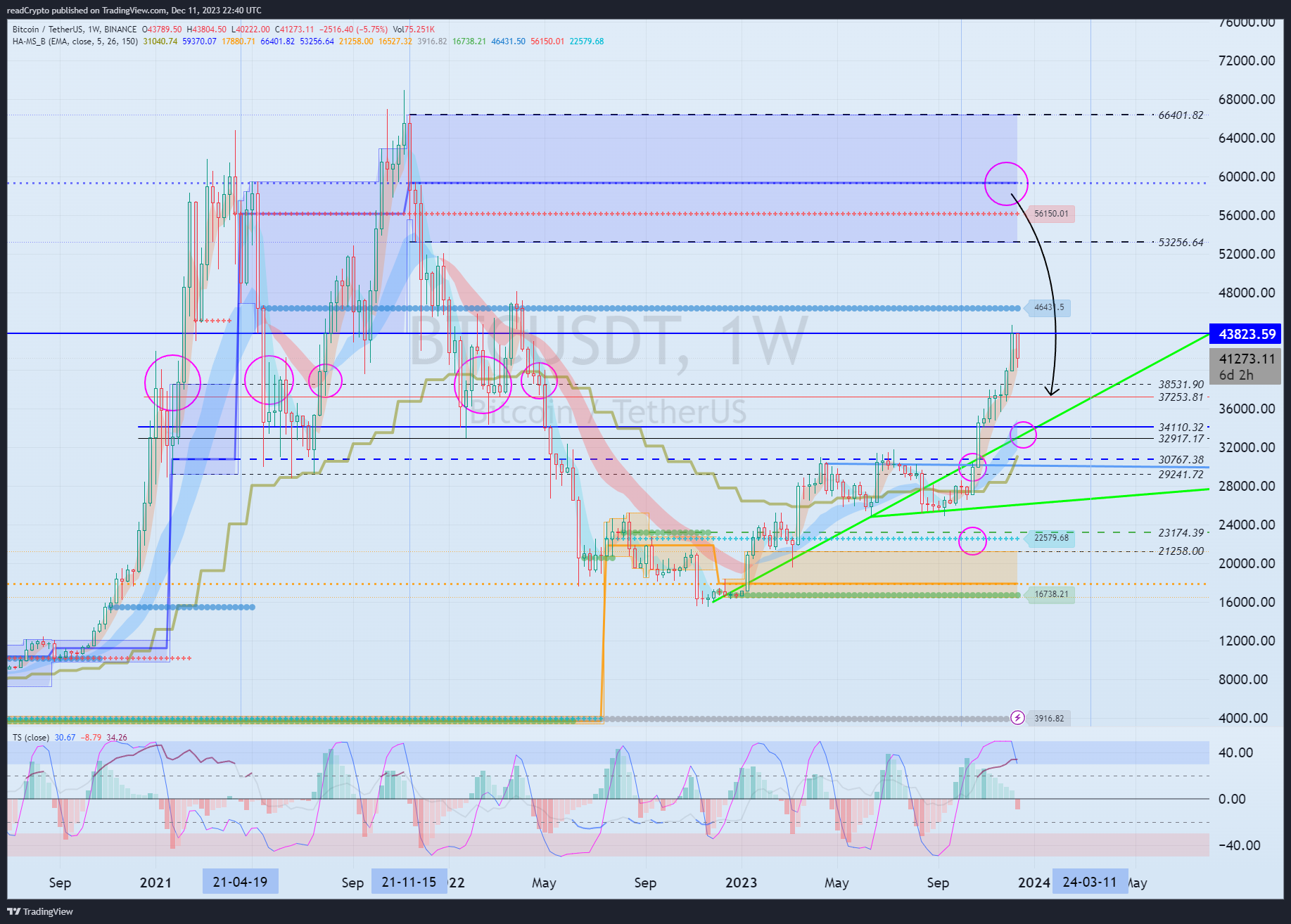Viewport: 1291px width, 924px height.
Task: Click the 48000.00 tick on price axis
Action: tap(1247, 293)
